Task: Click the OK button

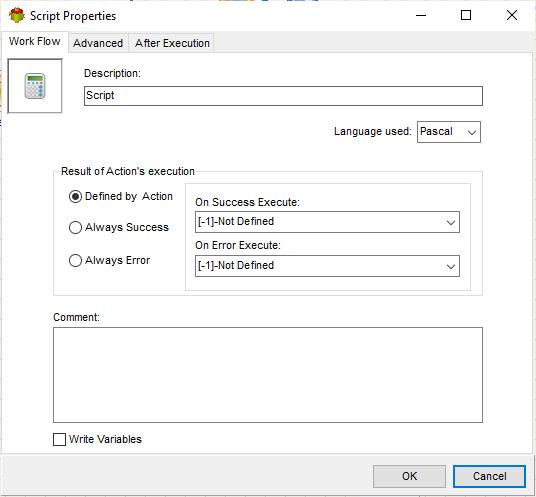Action: tap(409, 476)
